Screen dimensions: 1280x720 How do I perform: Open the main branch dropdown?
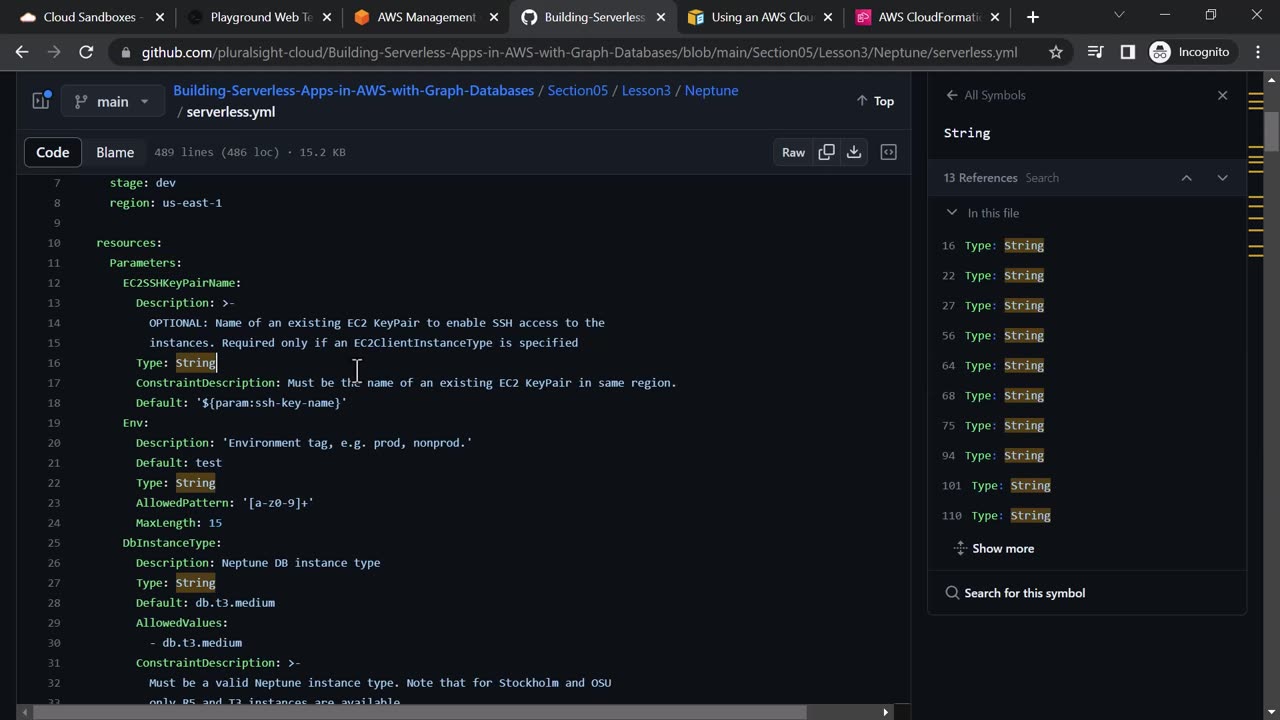click(x=111, y=101)
